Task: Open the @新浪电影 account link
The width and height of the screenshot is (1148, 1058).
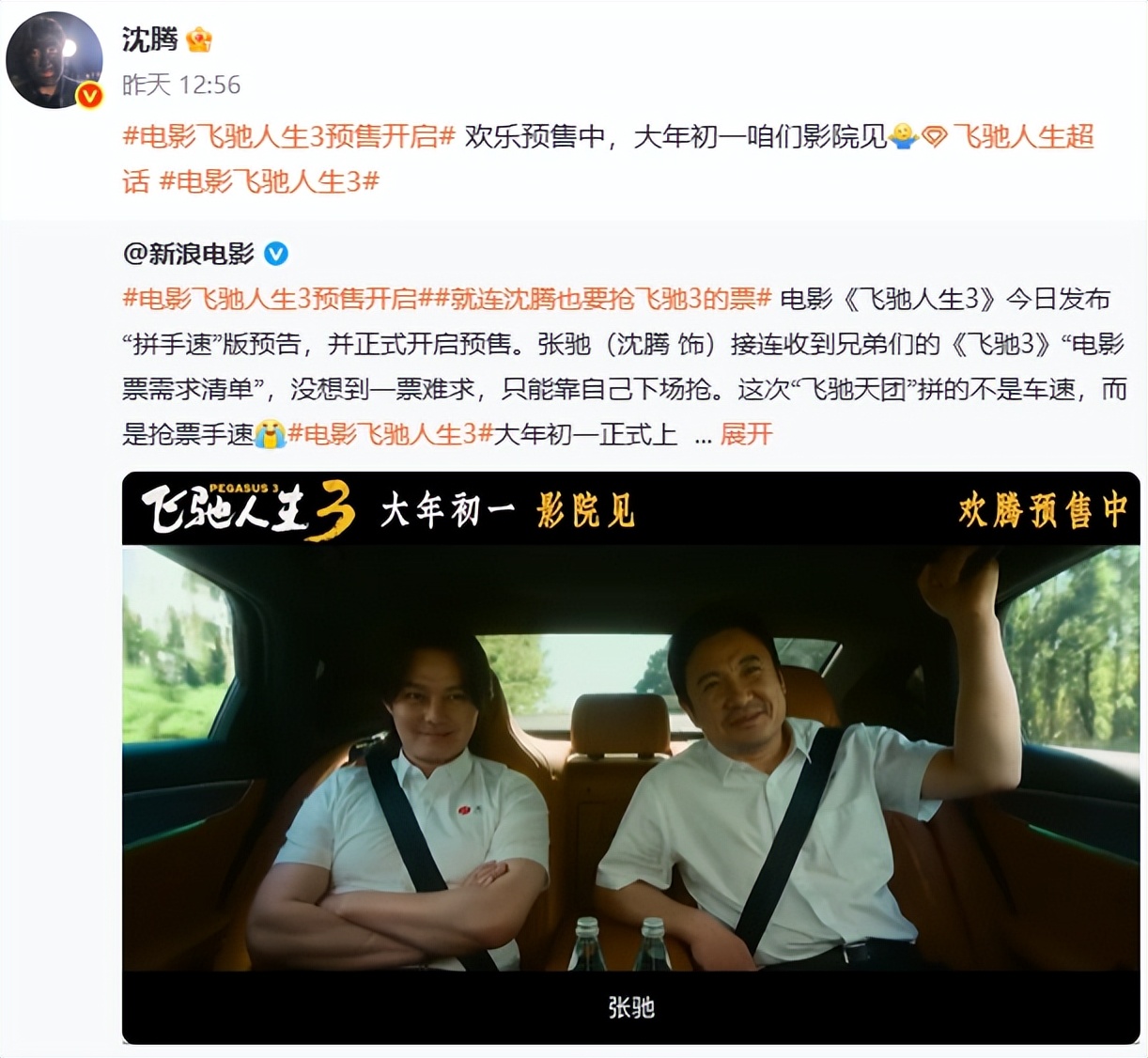Action: point(189,254)
